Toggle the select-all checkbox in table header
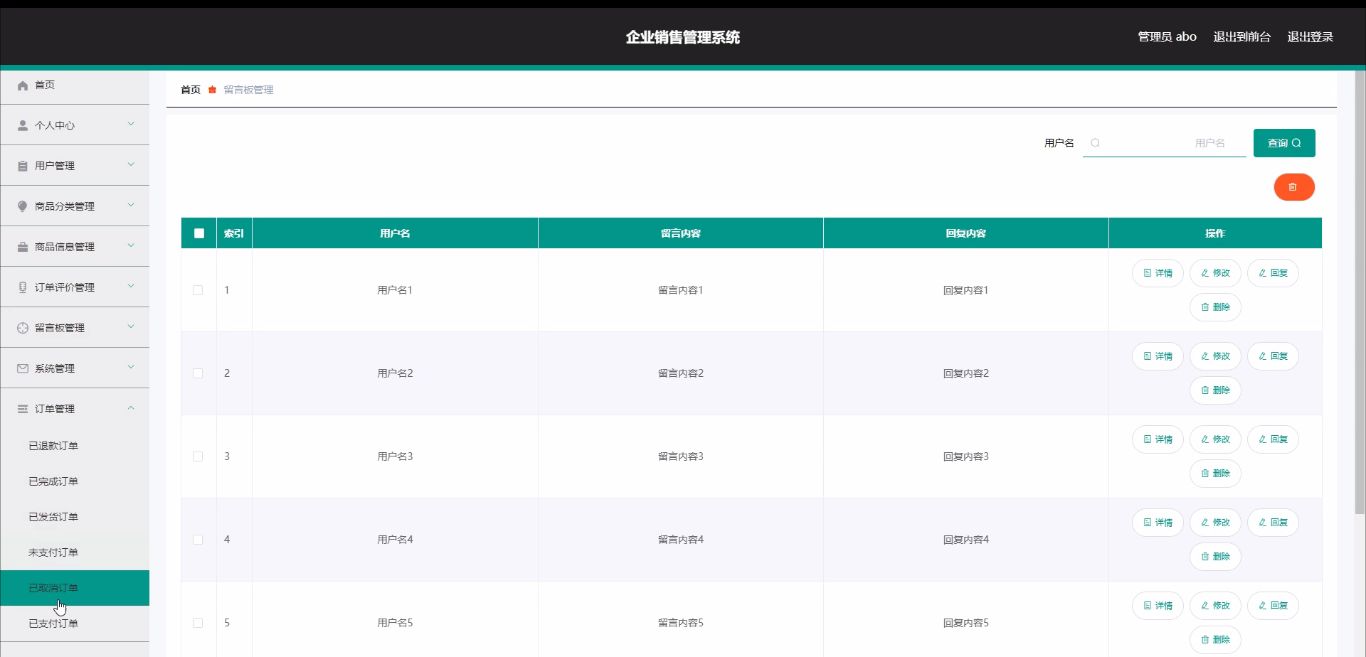The image size is (1366, 657). pos(199,233)
